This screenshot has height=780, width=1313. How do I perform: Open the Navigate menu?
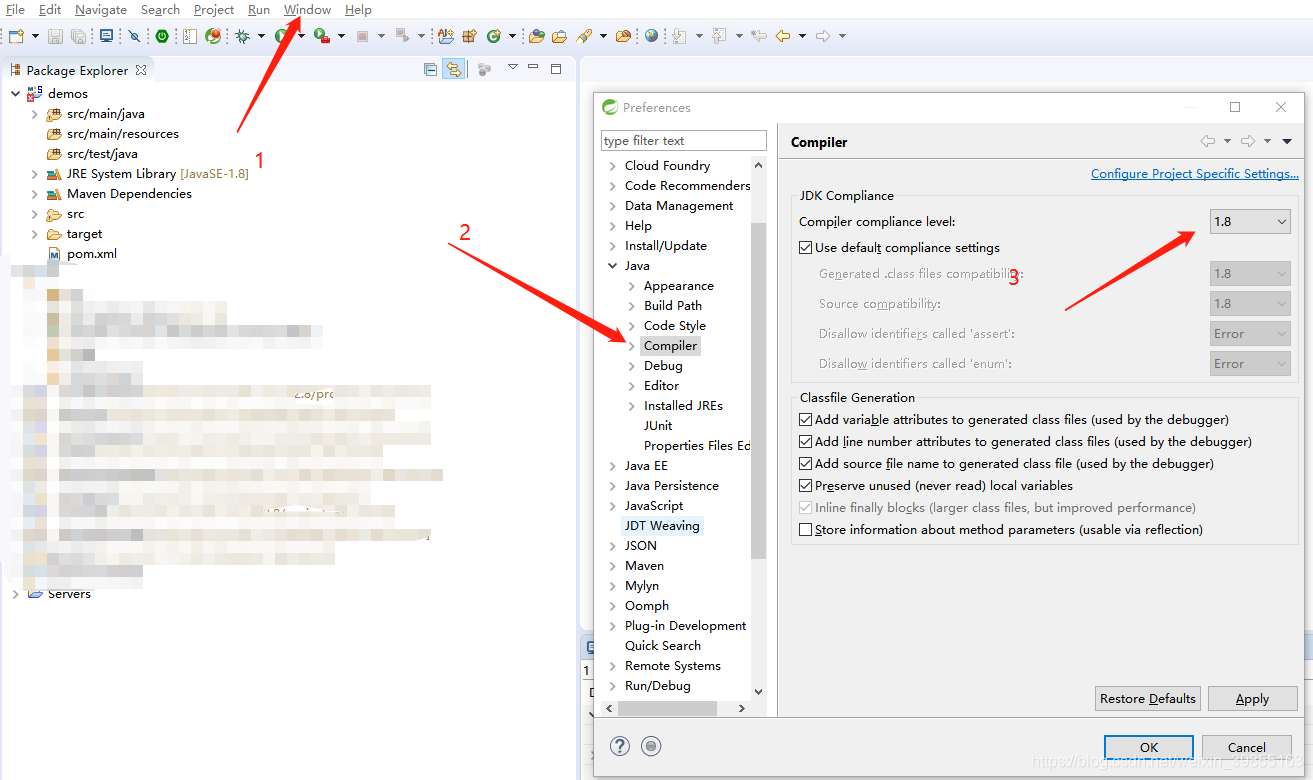(101, 9)
